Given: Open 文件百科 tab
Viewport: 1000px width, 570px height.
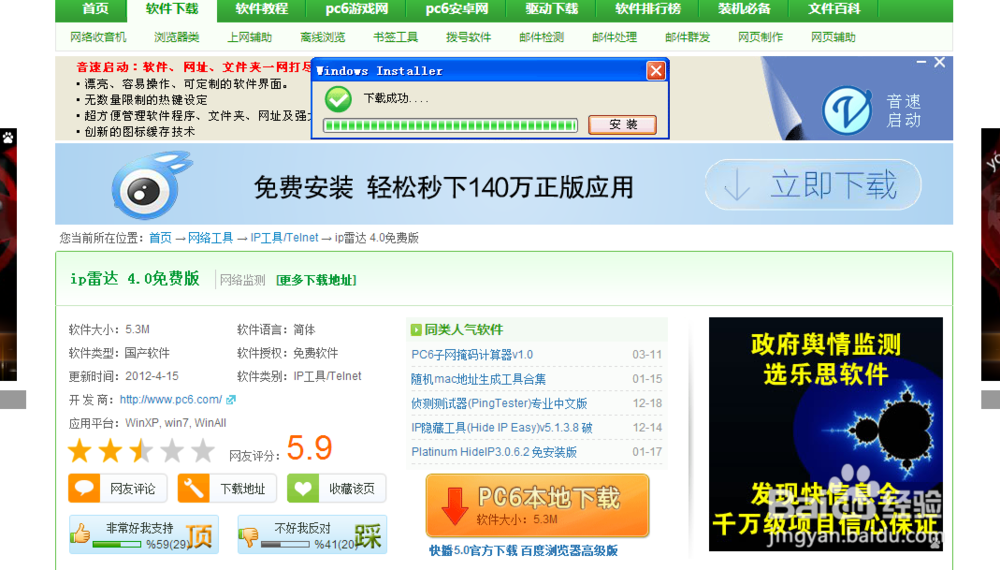Looking at the screenshot, I should [834, 9].
